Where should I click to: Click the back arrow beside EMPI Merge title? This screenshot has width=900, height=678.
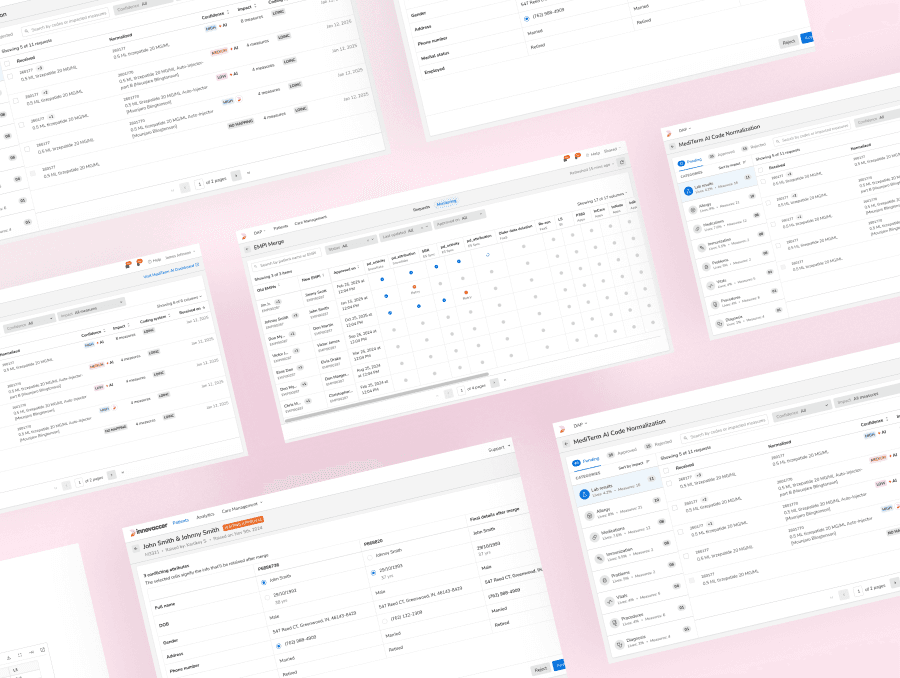pos(247,249)
